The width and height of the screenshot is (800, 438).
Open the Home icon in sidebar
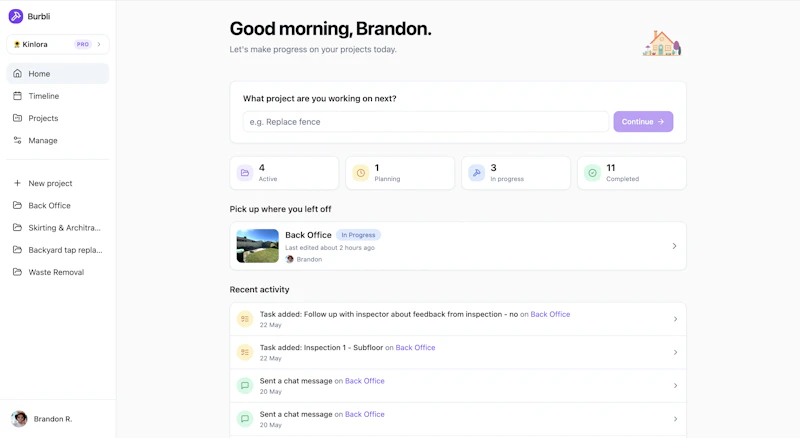click(x=17, y=74)
